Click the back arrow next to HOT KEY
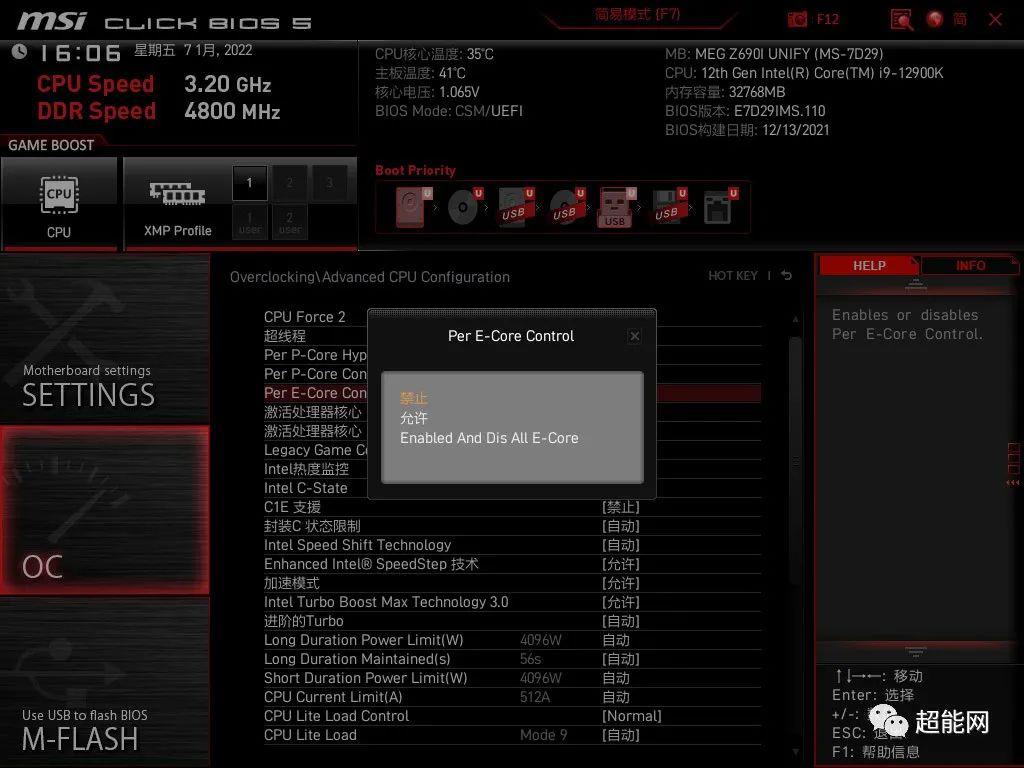 [787, 276]
